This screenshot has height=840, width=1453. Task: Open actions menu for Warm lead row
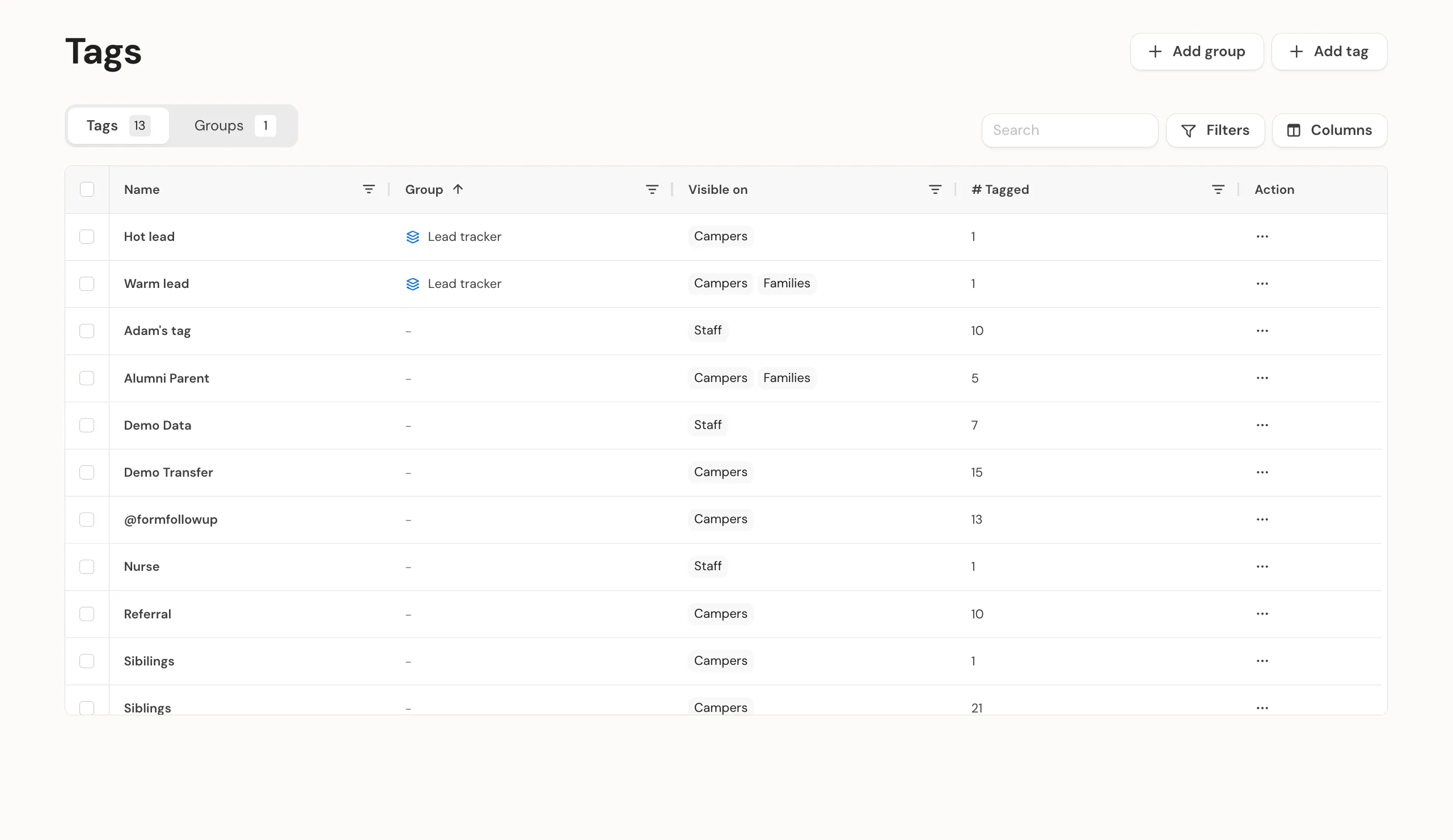[x=1261, y=283]
